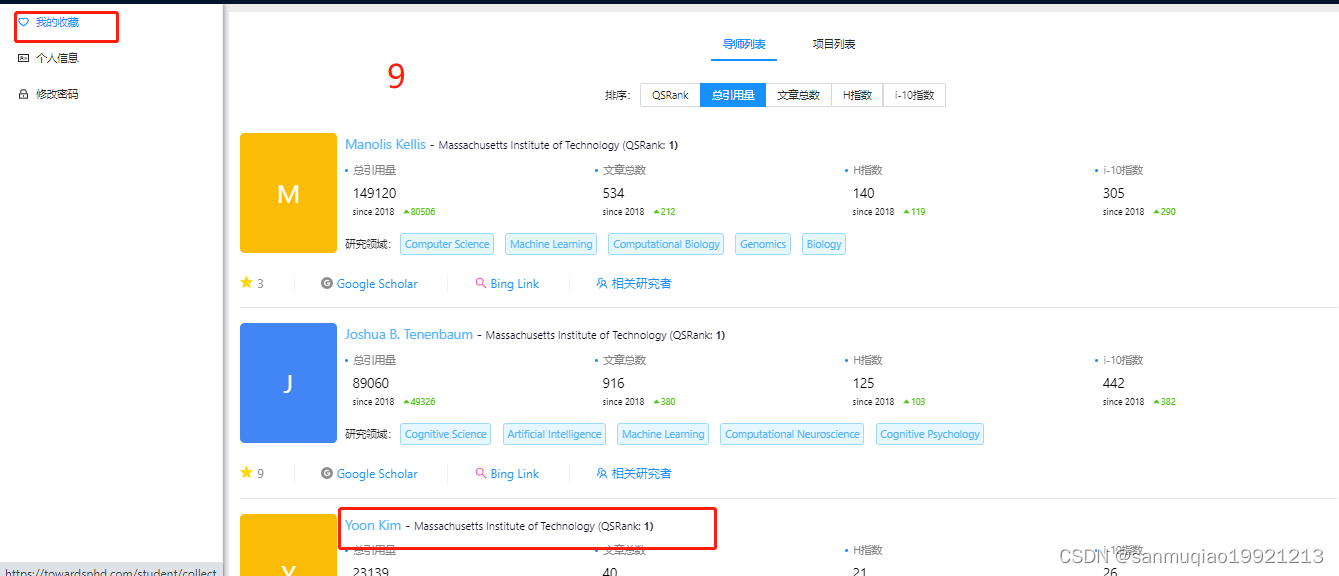
Task: Sort by QSRank
Action: [x=670, y=95]
